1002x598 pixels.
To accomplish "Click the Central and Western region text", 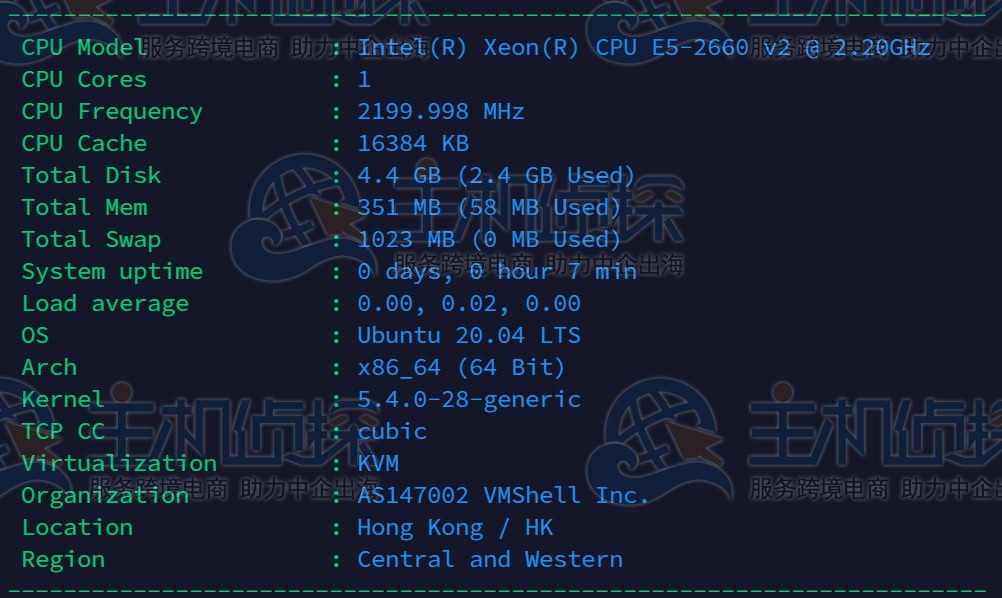I will pos(489,558).
